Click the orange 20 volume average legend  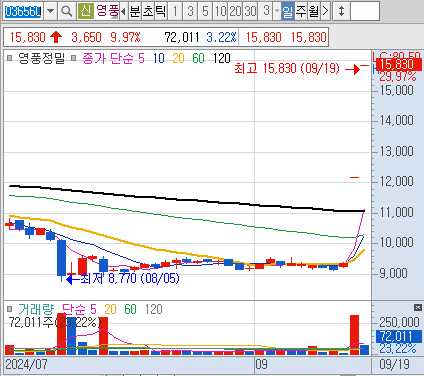pyautogui.click(x=110, y=309)
